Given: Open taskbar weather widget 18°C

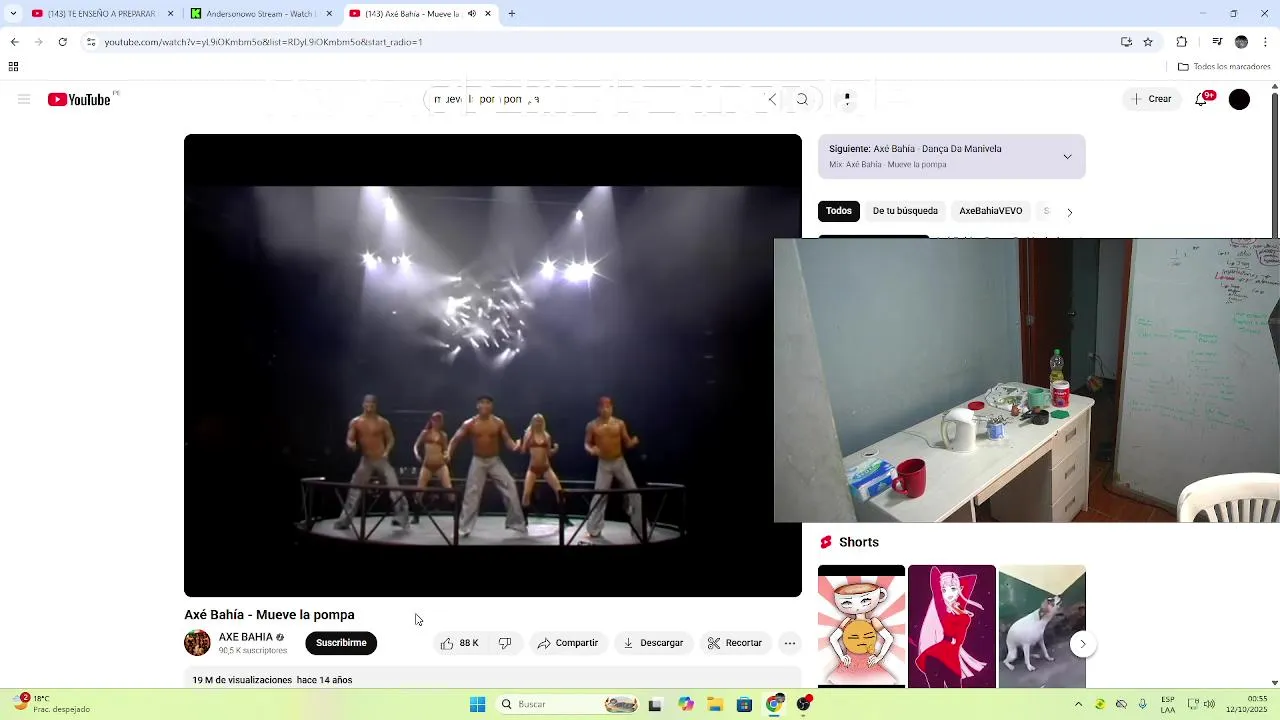Looking at the screenshot, I should pos(50,704).
